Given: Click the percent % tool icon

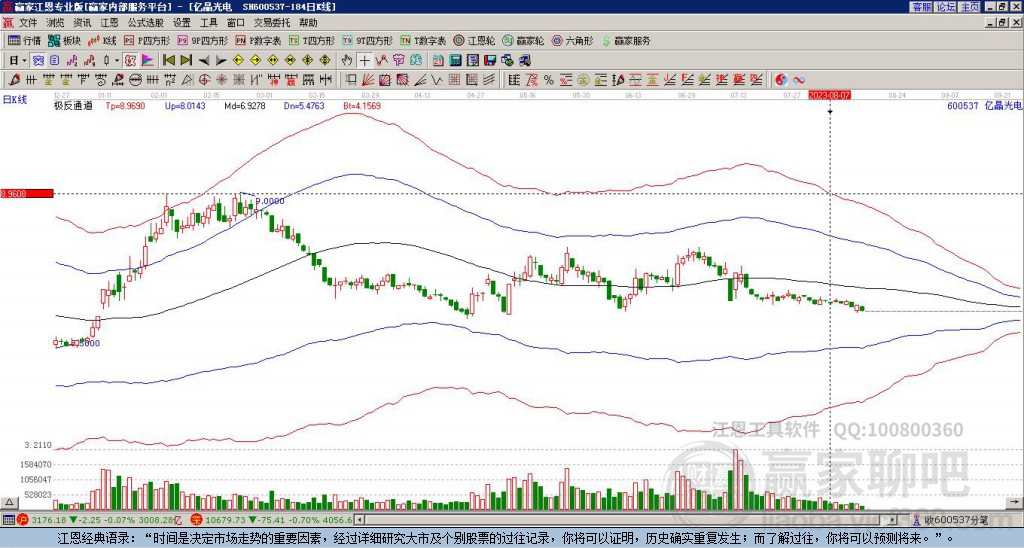Looking at the screenshot, I should coord(549,80).
